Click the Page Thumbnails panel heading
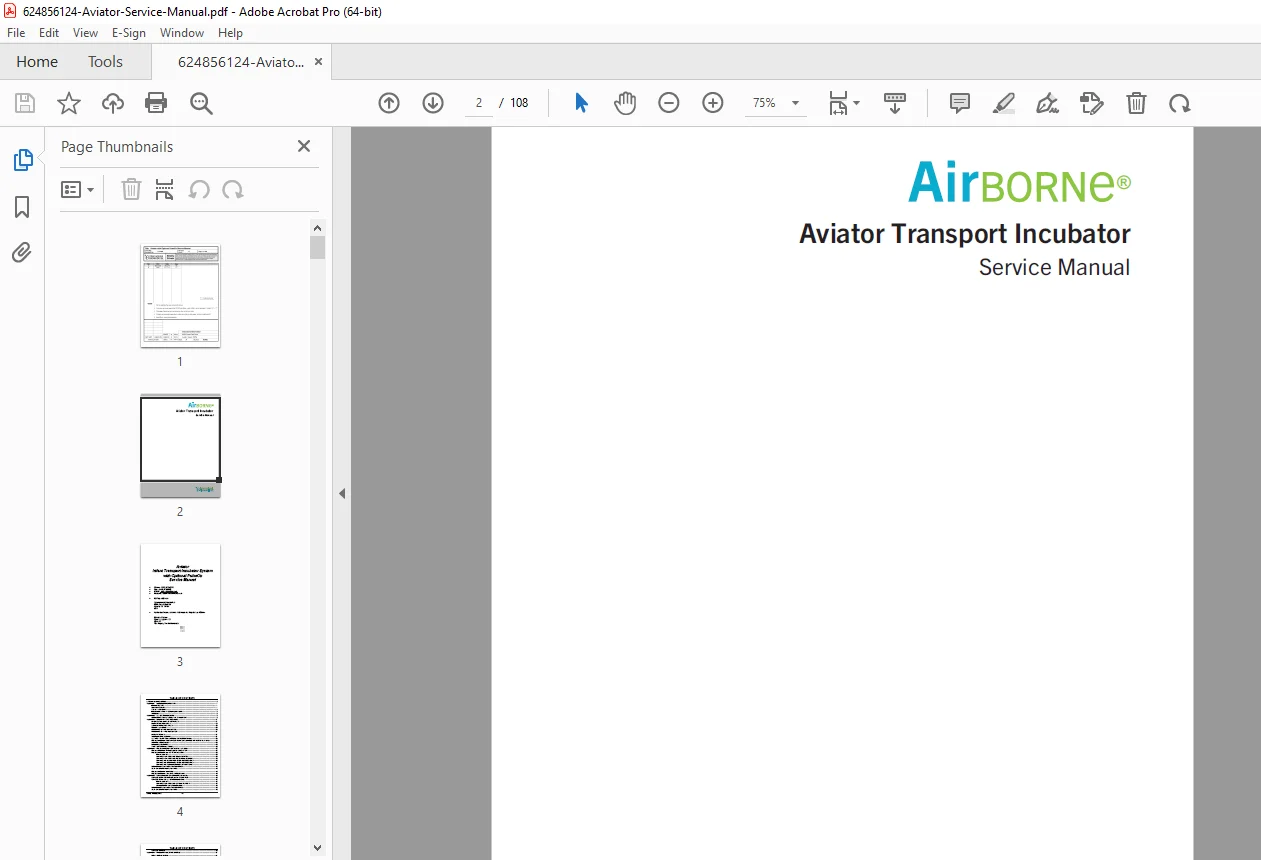 117,147
